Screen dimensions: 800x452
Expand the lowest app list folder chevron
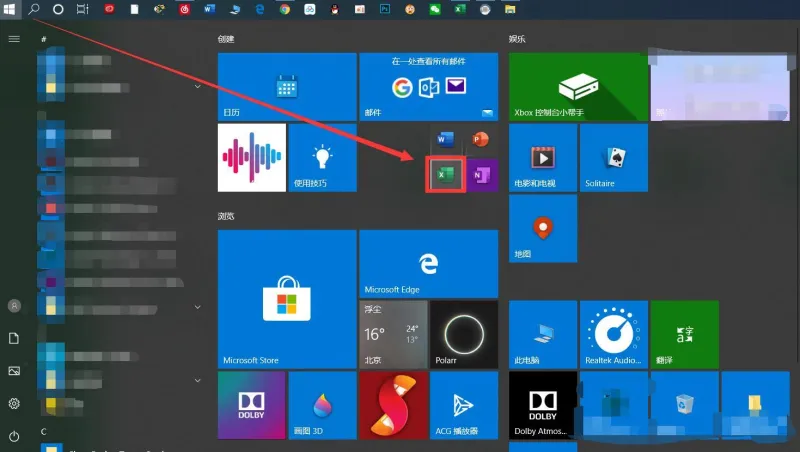click(197, 381)
